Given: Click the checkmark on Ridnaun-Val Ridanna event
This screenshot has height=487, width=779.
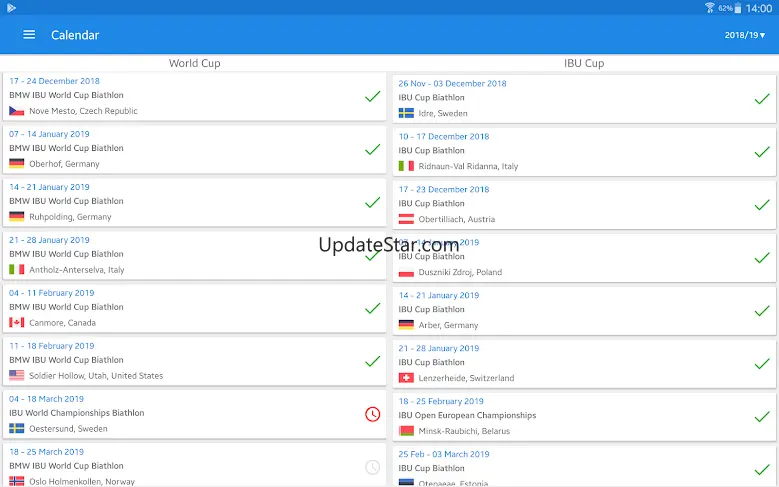Looking at the screenshot, I should coord(762,152).
